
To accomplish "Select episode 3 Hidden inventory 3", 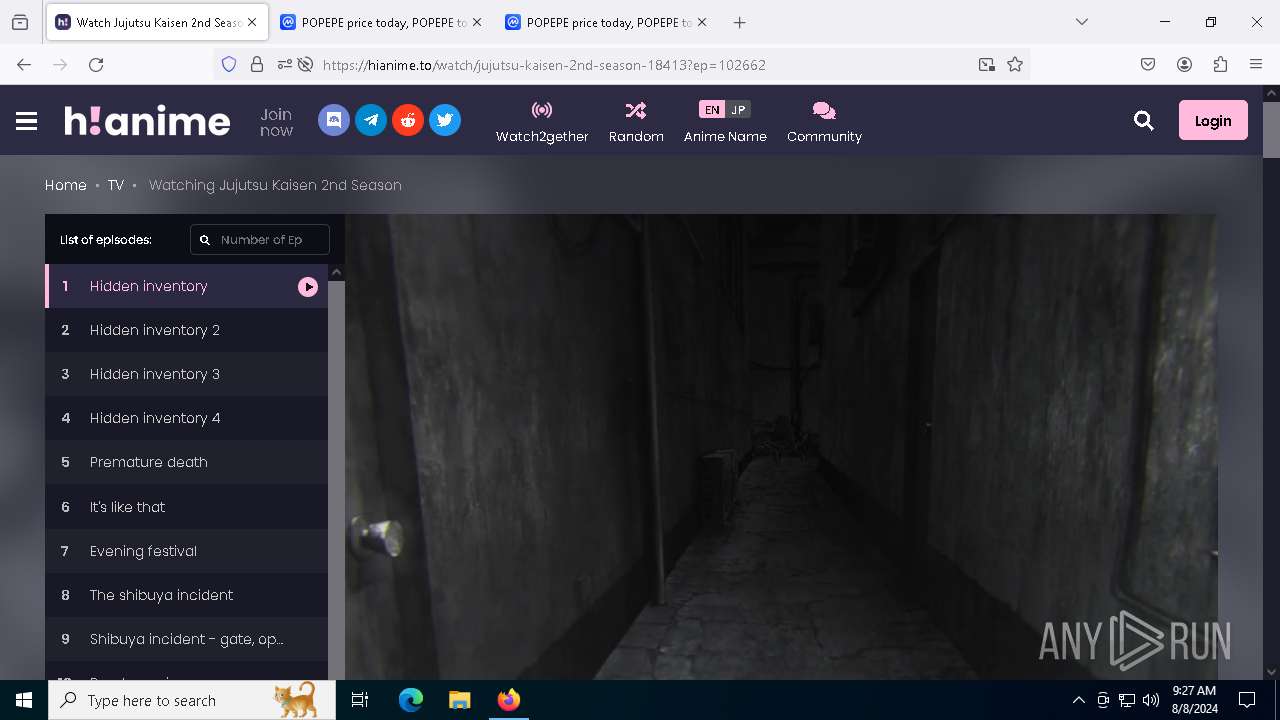I will click(186, 374).
